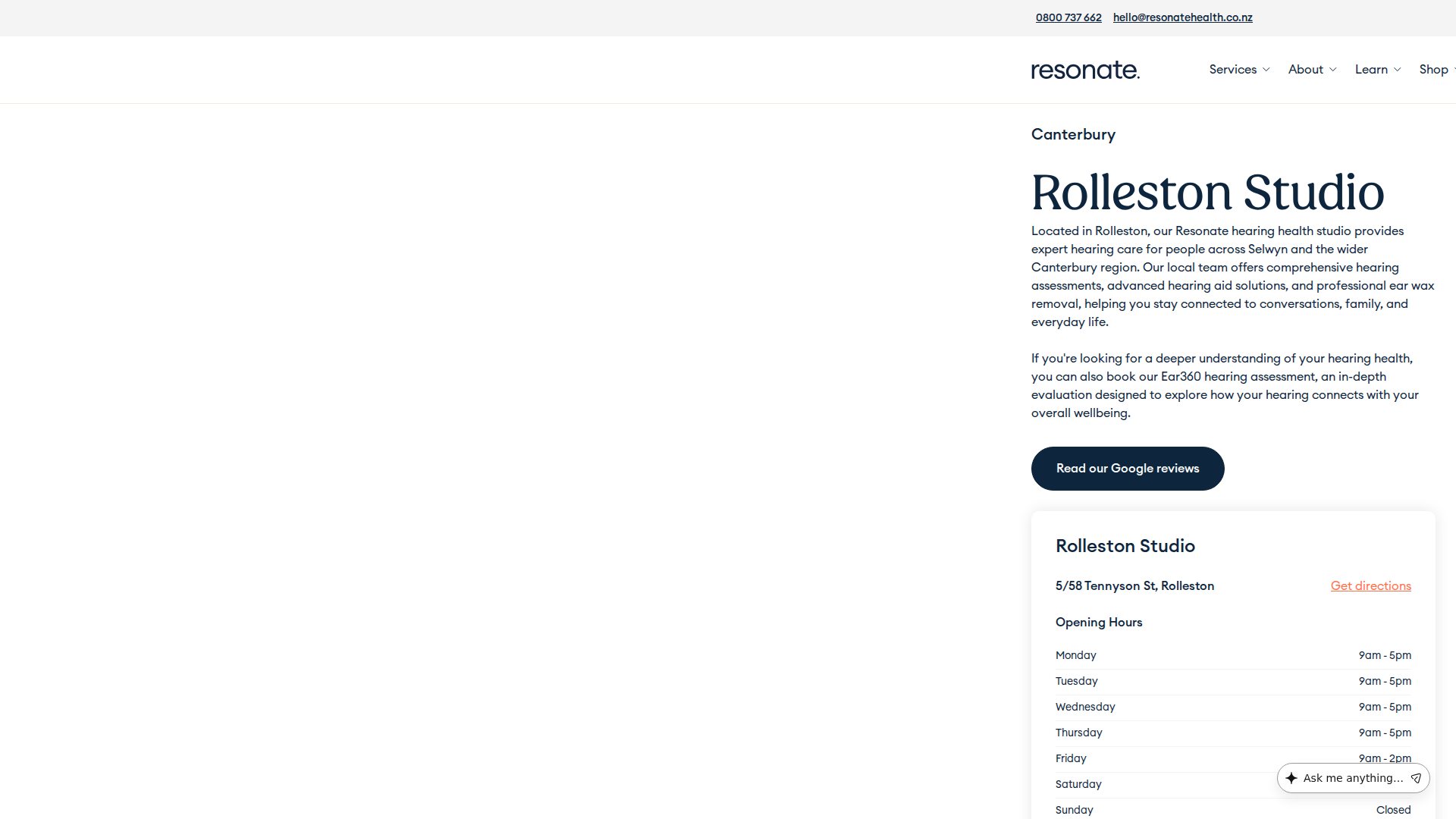Click the Ask me anything input

coord(1354,778)
